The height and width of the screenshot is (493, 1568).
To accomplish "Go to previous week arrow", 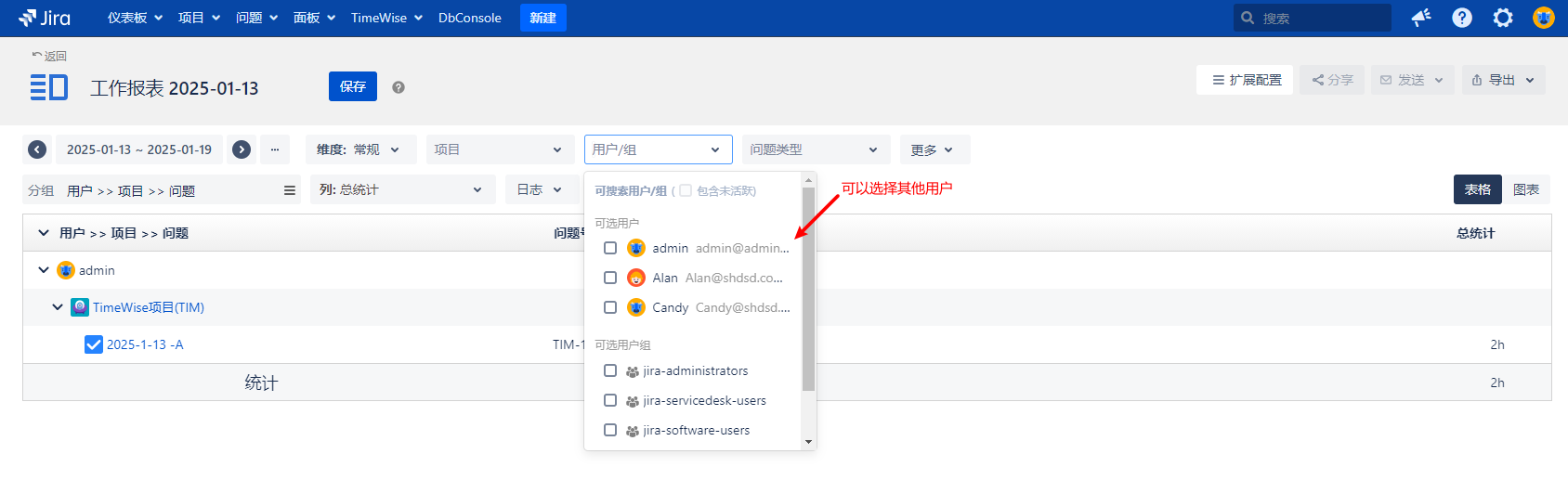I will (37, 149).
